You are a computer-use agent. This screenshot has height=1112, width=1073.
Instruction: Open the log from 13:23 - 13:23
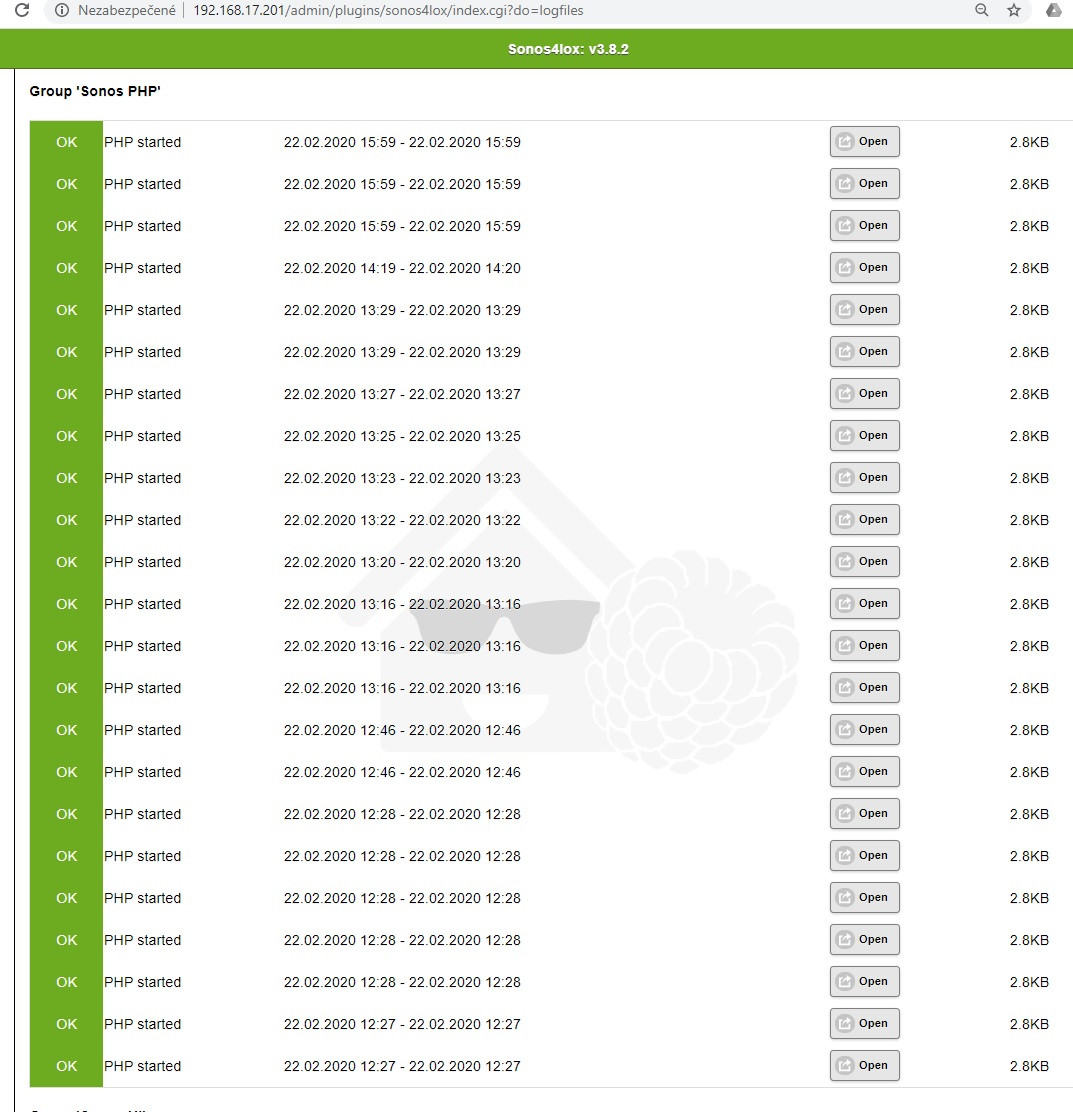(x=864, y=477)
